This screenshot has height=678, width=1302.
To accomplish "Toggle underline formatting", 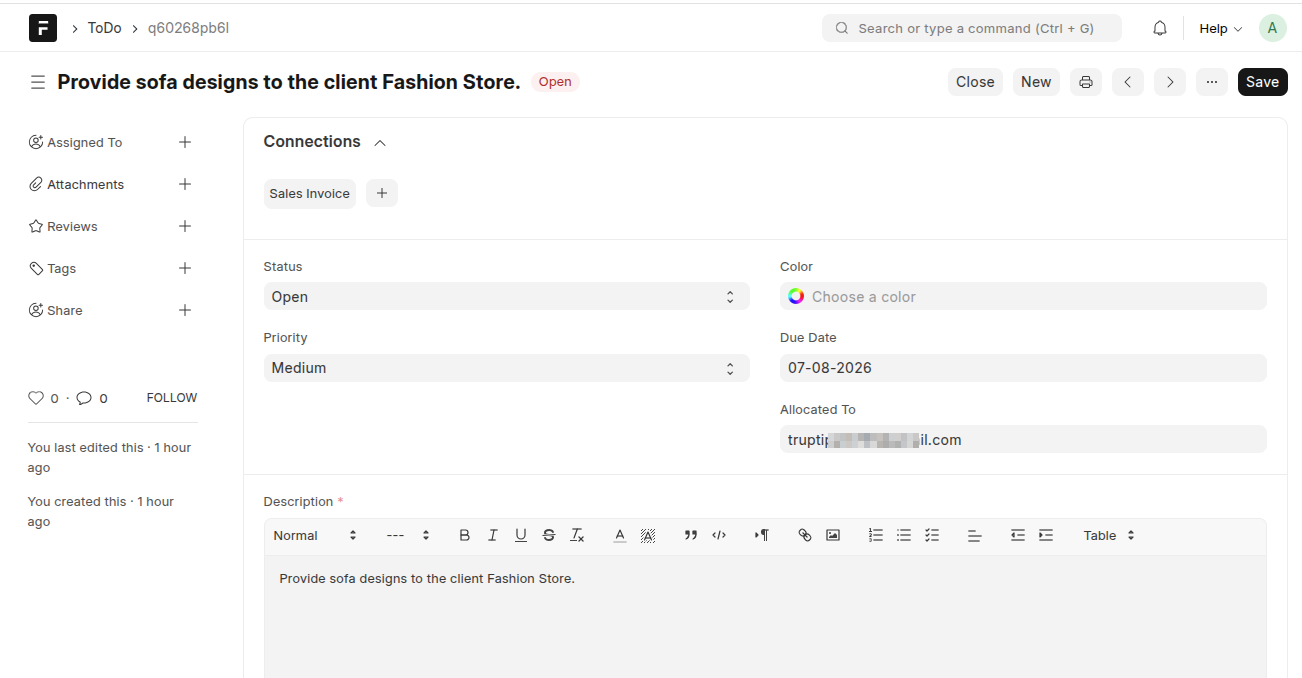I will click(x=521, y=536).
